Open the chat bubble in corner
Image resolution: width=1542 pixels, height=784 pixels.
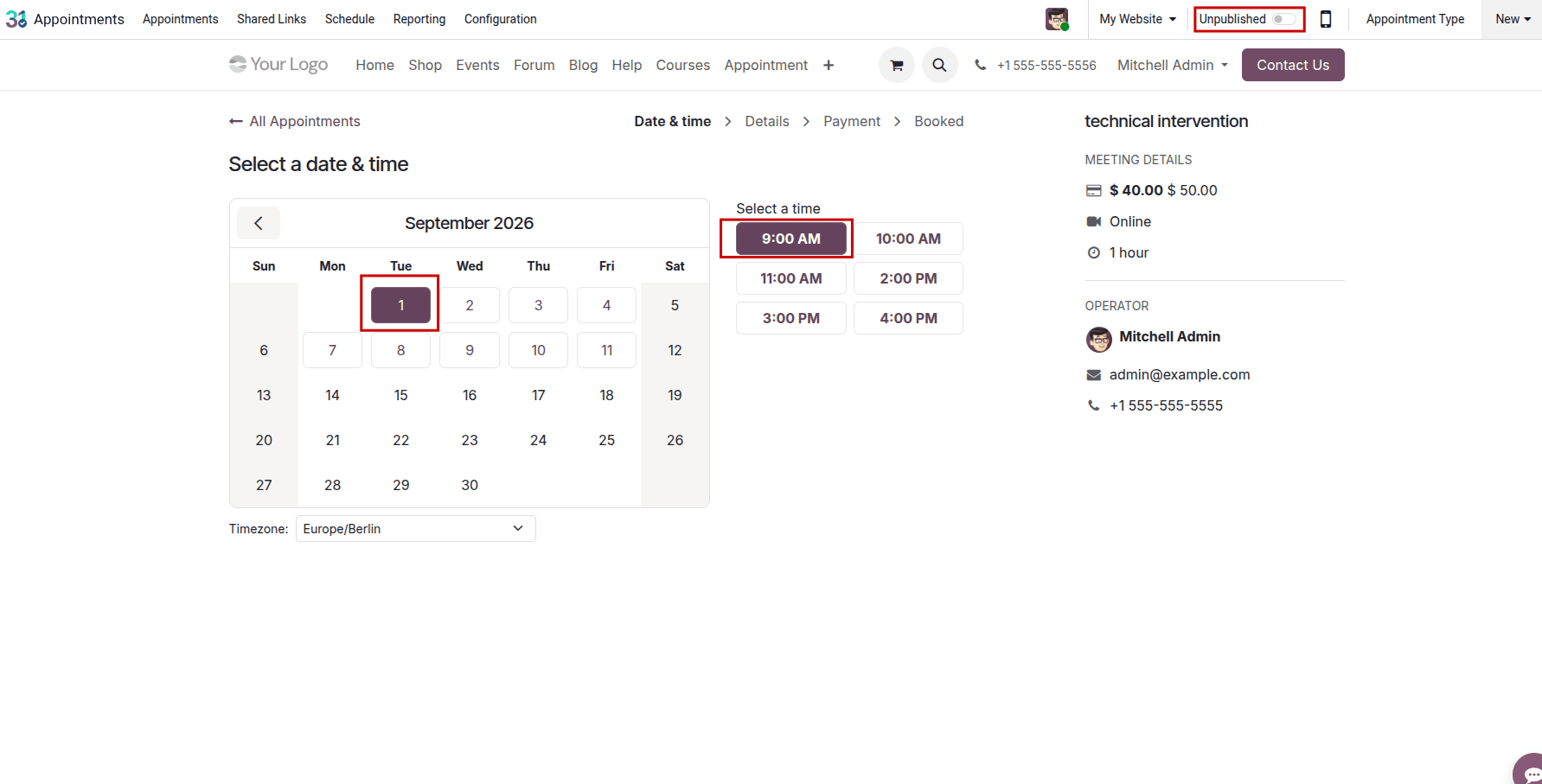pos(1529,769)
